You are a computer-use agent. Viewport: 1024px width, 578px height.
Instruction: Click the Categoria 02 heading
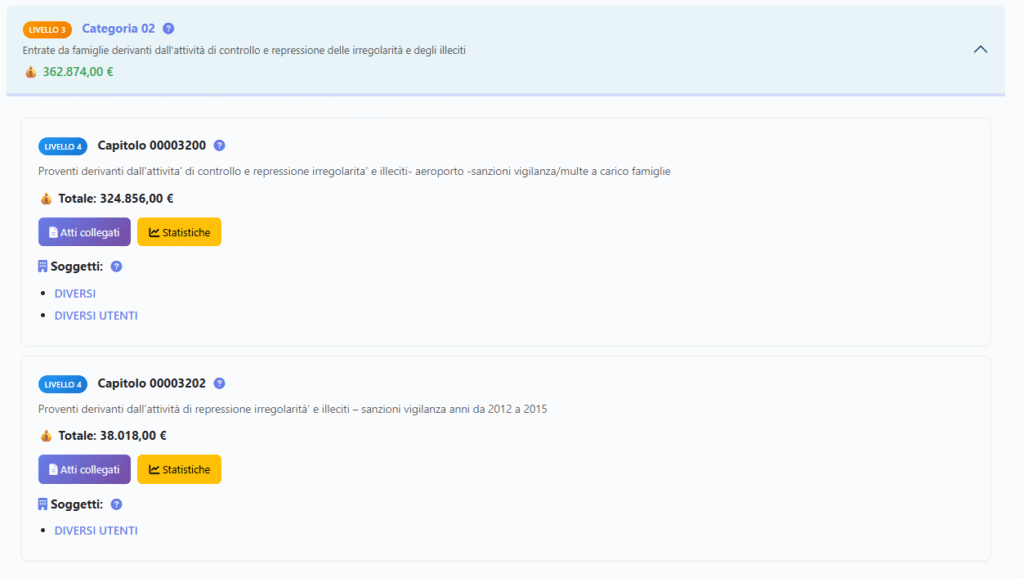coord(118,29)
